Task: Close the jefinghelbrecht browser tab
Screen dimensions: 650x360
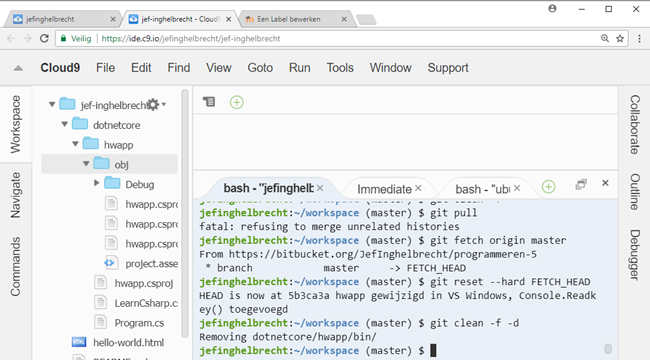Action: [x=113, y=19]
